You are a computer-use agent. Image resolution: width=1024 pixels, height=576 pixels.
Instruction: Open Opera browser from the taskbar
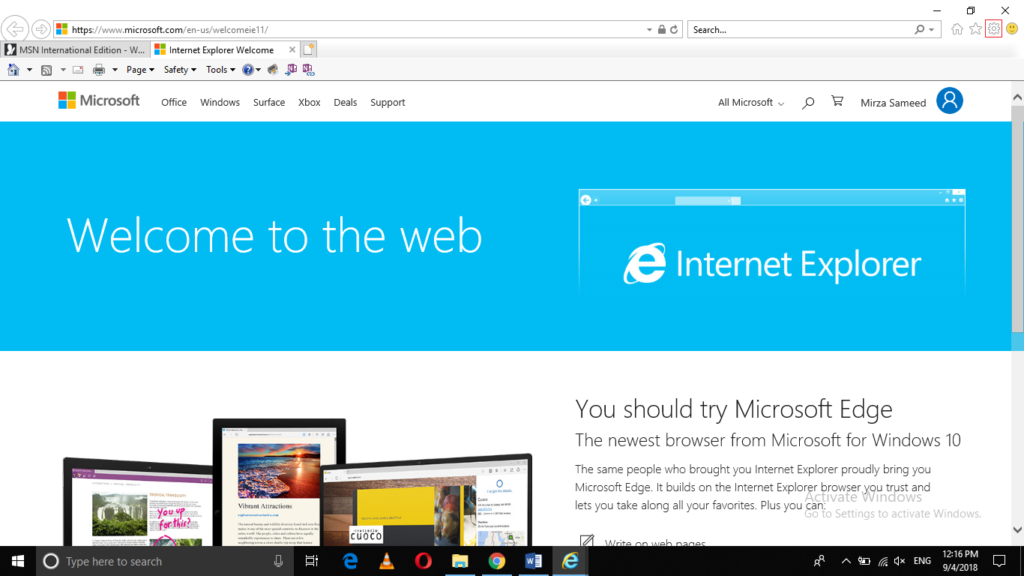point(423,561)
